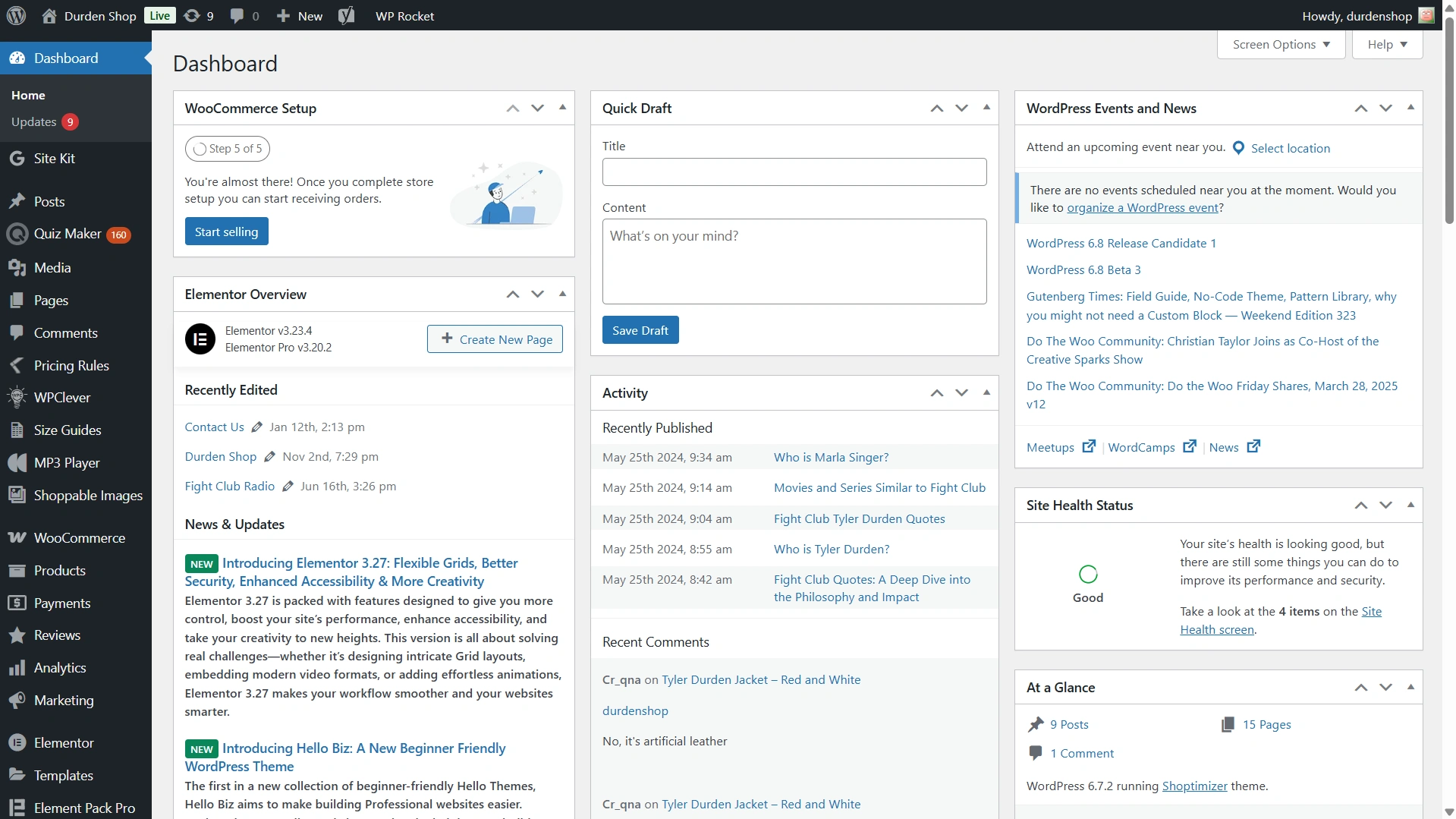Screen dimensions: 1456x819
Task: Open Durden Shop site name menu
Action: pyautogui.click(x=89, y=16)
